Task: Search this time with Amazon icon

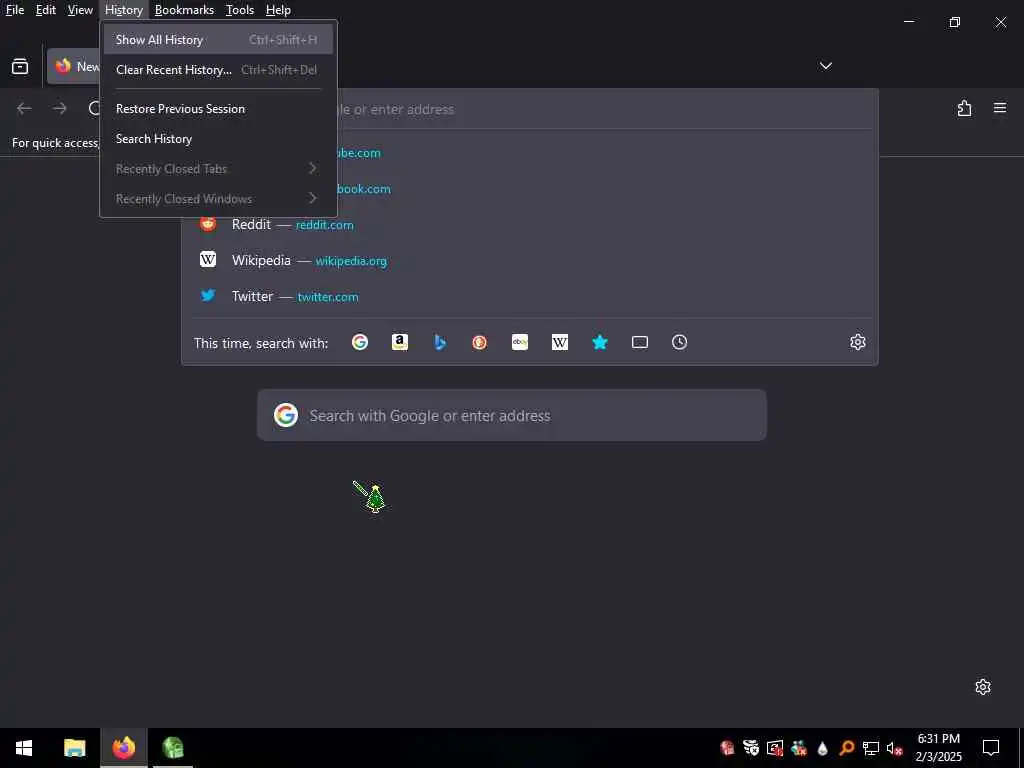Action: tap(400, 342)
